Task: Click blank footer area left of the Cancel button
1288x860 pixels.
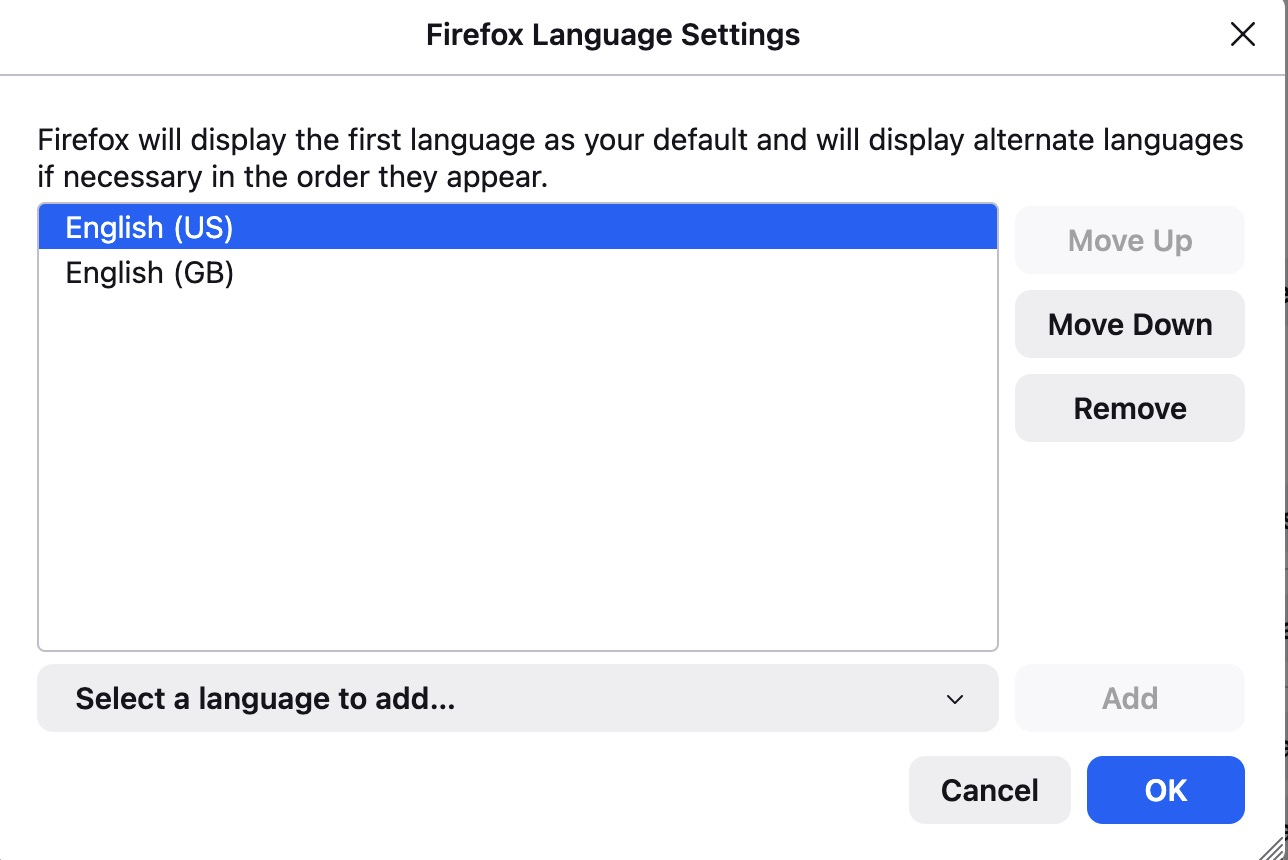Action: [450, 790]
